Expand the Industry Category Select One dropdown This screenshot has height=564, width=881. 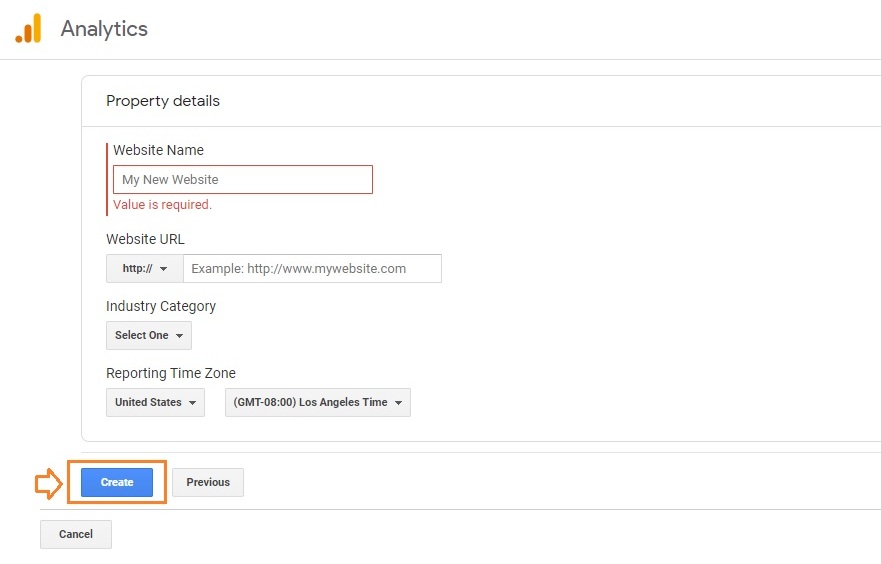pyautogui.click(x=148, y=336)
